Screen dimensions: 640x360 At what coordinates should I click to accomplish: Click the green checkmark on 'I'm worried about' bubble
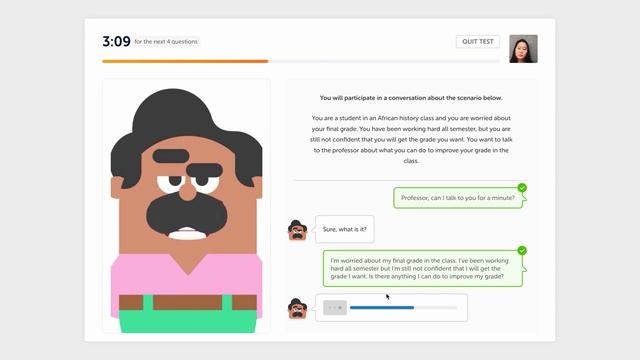522,251
